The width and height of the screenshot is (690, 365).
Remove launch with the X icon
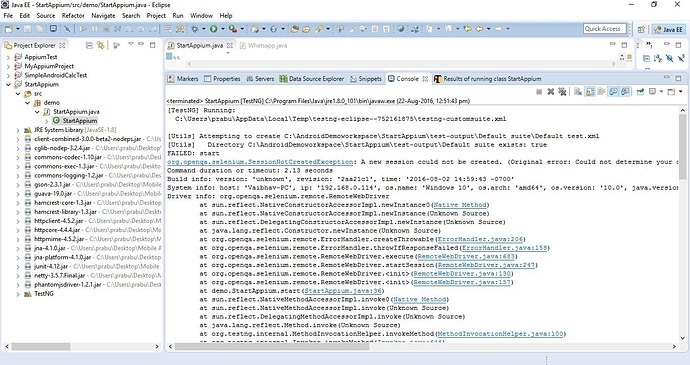click(x=551, y=92)
